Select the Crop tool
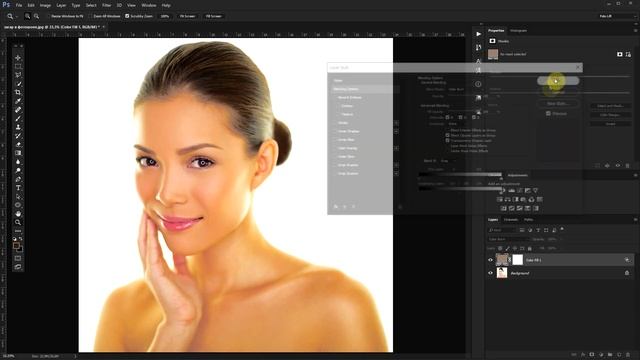 coord(18,92)
